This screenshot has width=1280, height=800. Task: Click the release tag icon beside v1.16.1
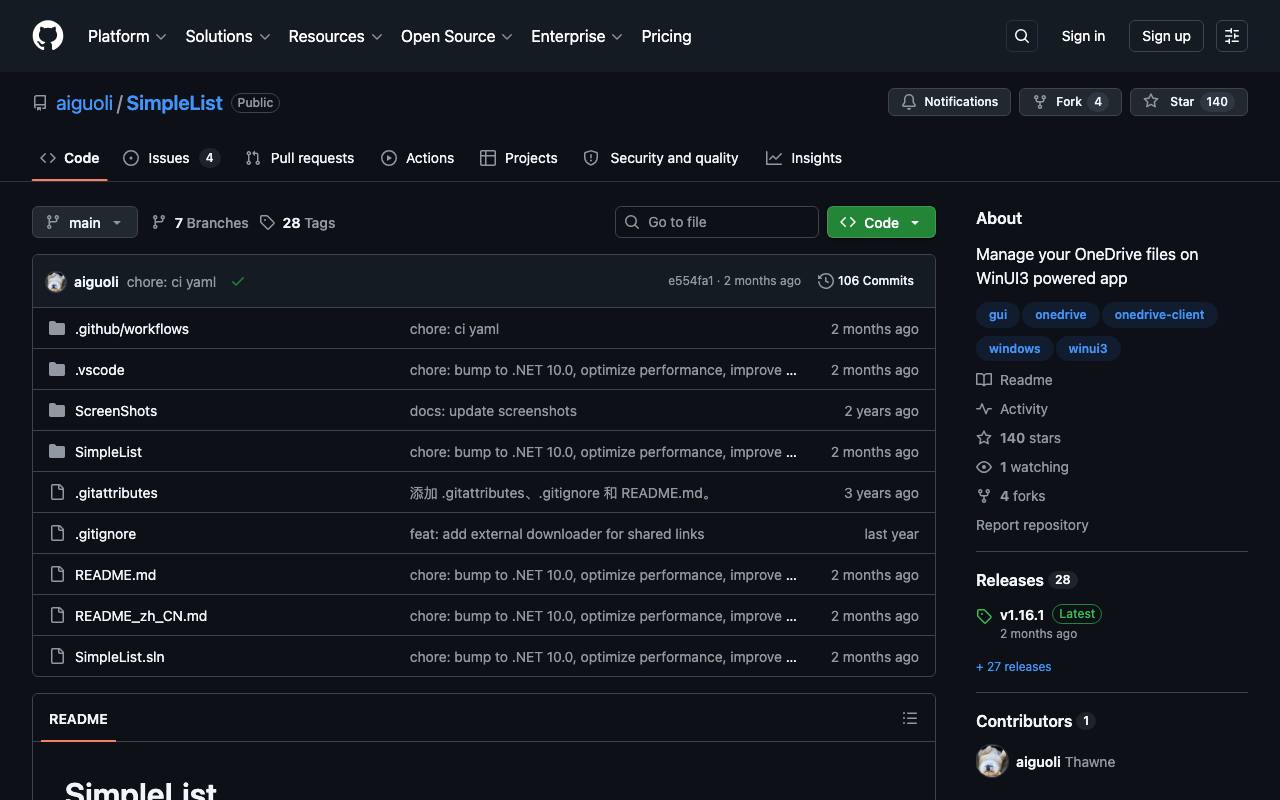click(984, 616)
